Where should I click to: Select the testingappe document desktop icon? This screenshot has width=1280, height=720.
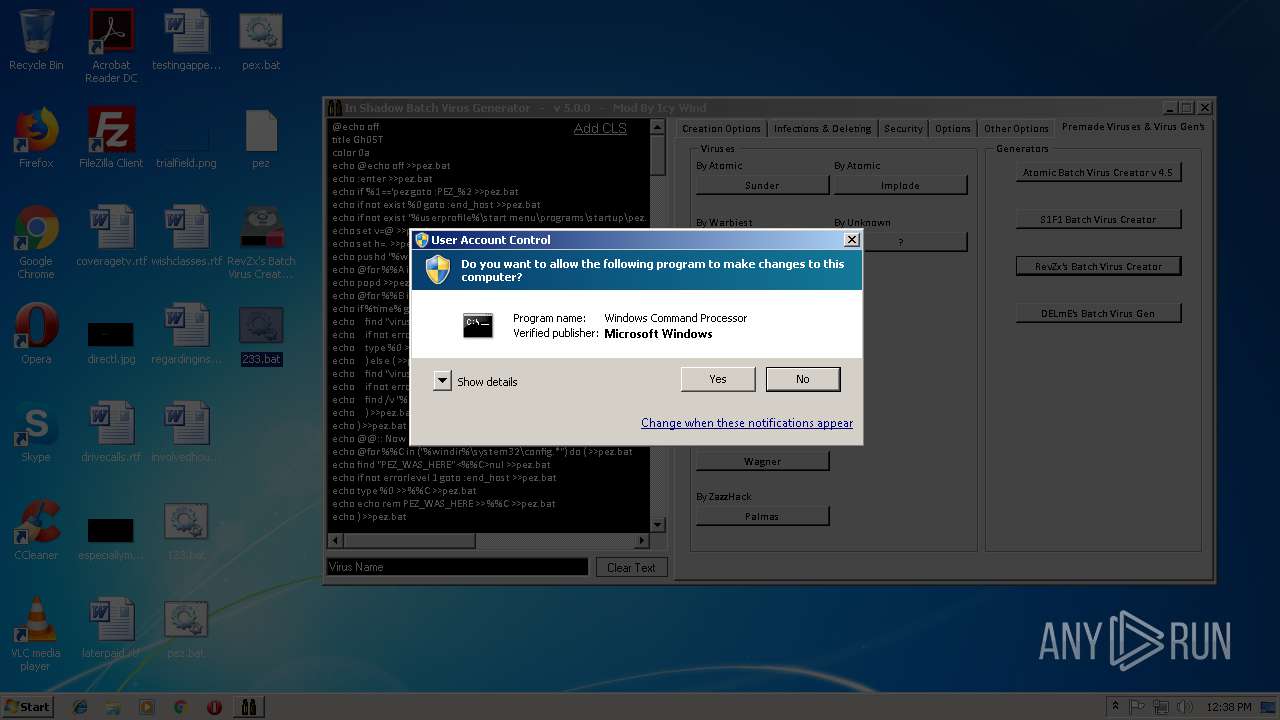186,40
